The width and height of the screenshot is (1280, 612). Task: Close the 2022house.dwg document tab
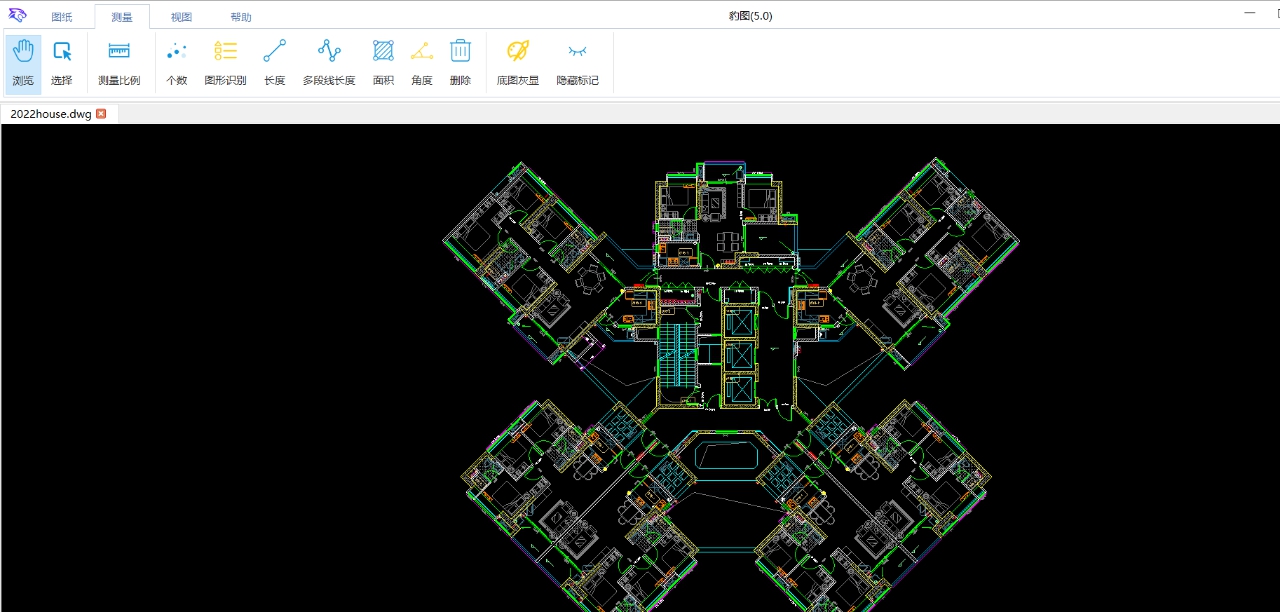(x=101, y=114)
